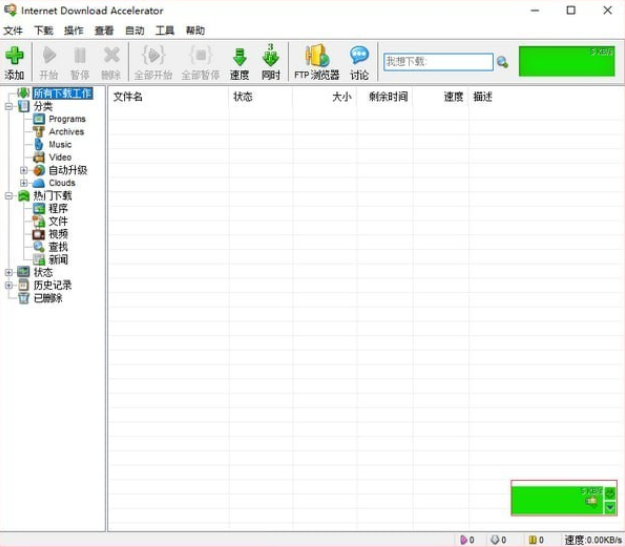Open the FTP浏览器 (FTP browser) tool
Screen dimensions: 625x547
point(316,62)
